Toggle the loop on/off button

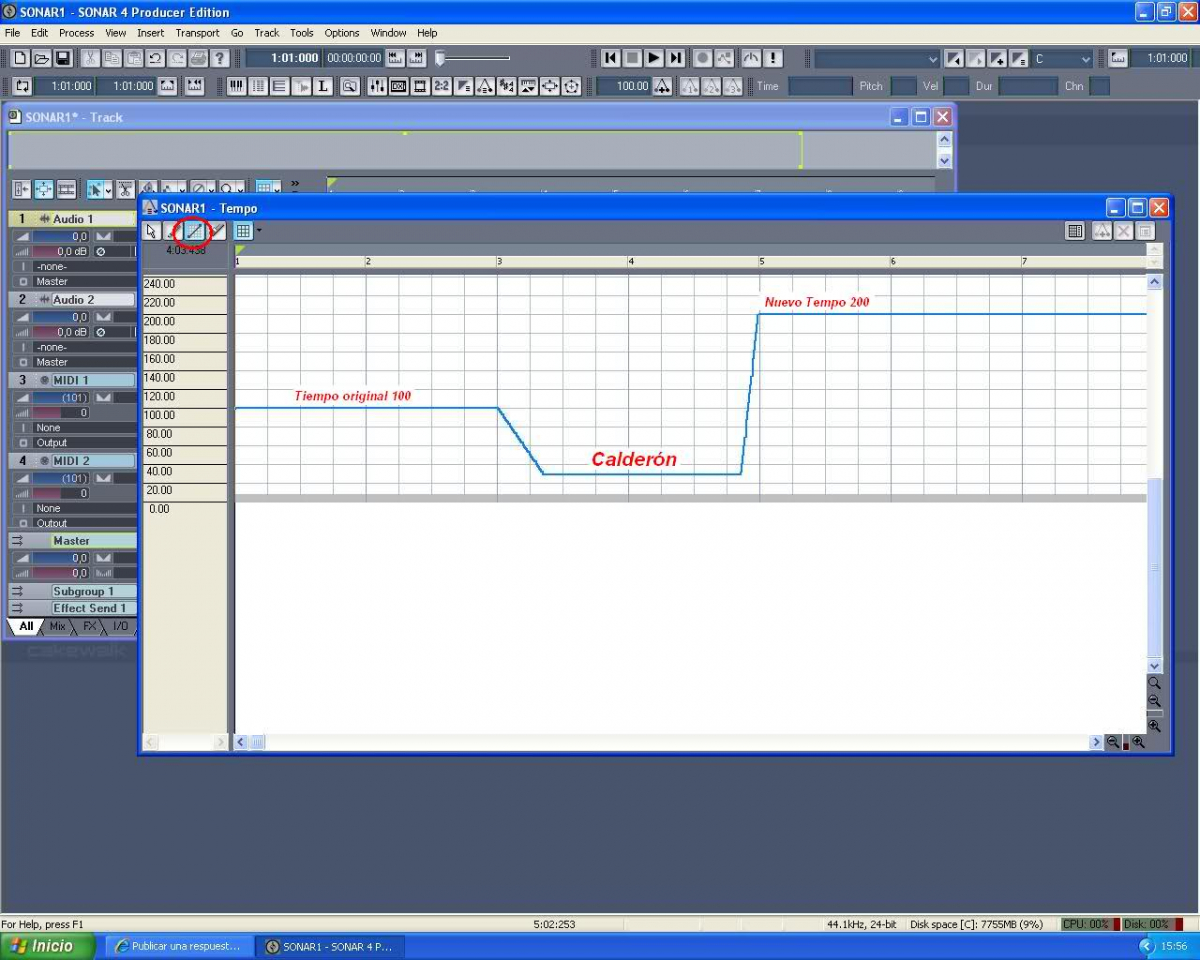22,87
